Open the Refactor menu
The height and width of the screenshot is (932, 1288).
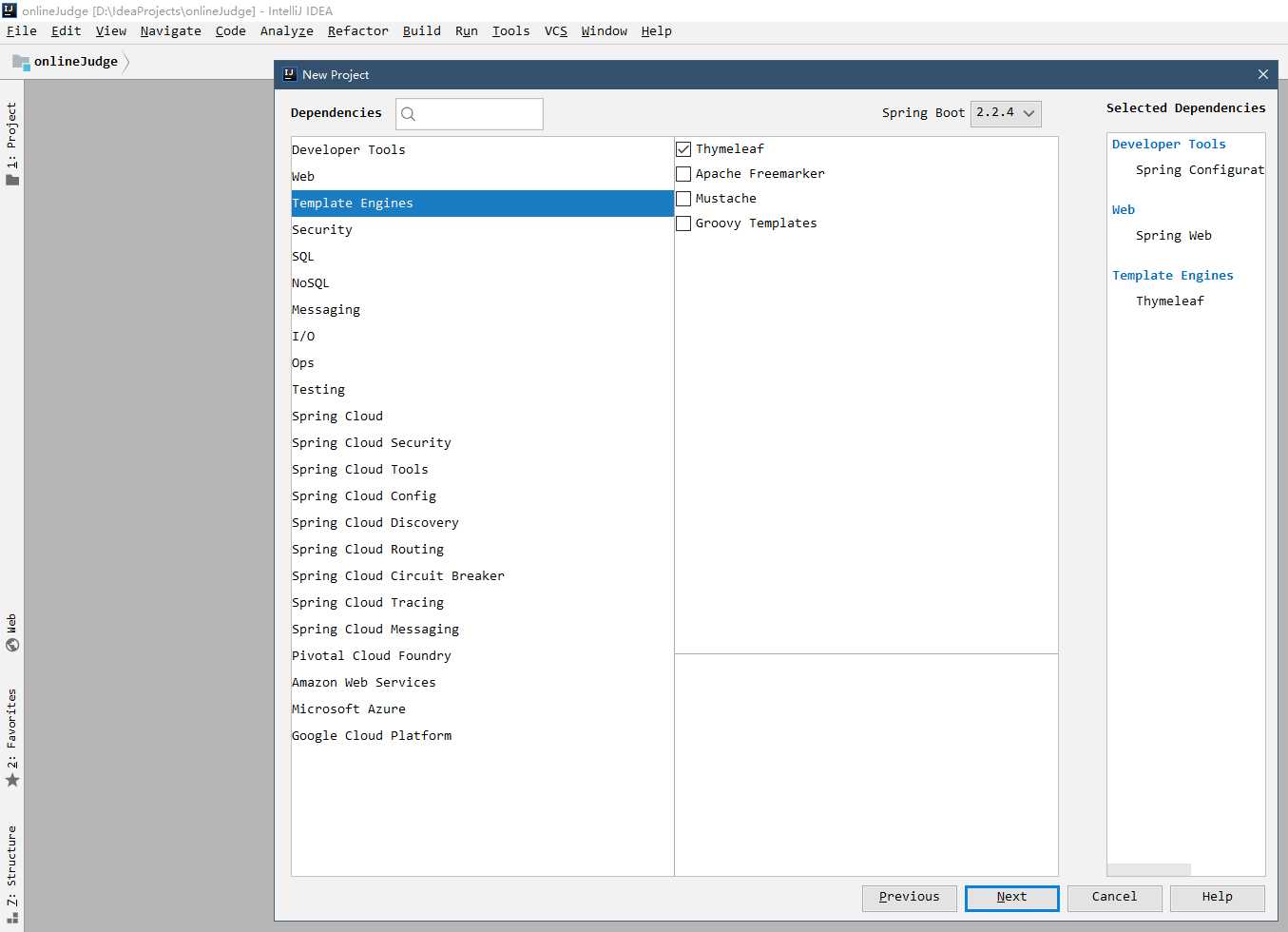(358, 30)
